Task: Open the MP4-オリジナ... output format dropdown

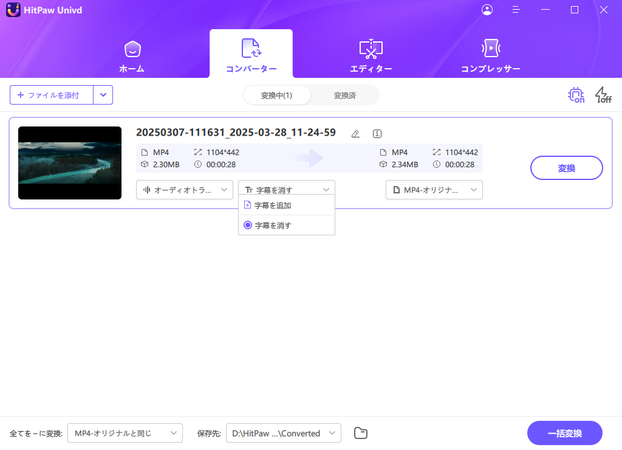Action: point(434,190)
